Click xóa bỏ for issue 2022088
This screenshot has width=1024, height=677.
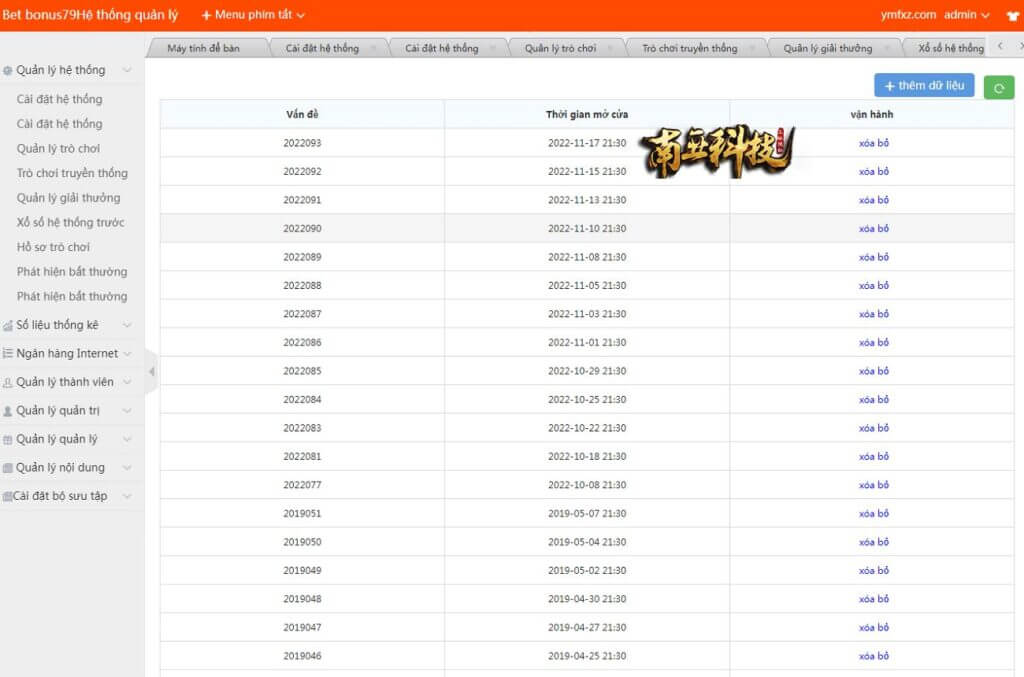[874, 285]
